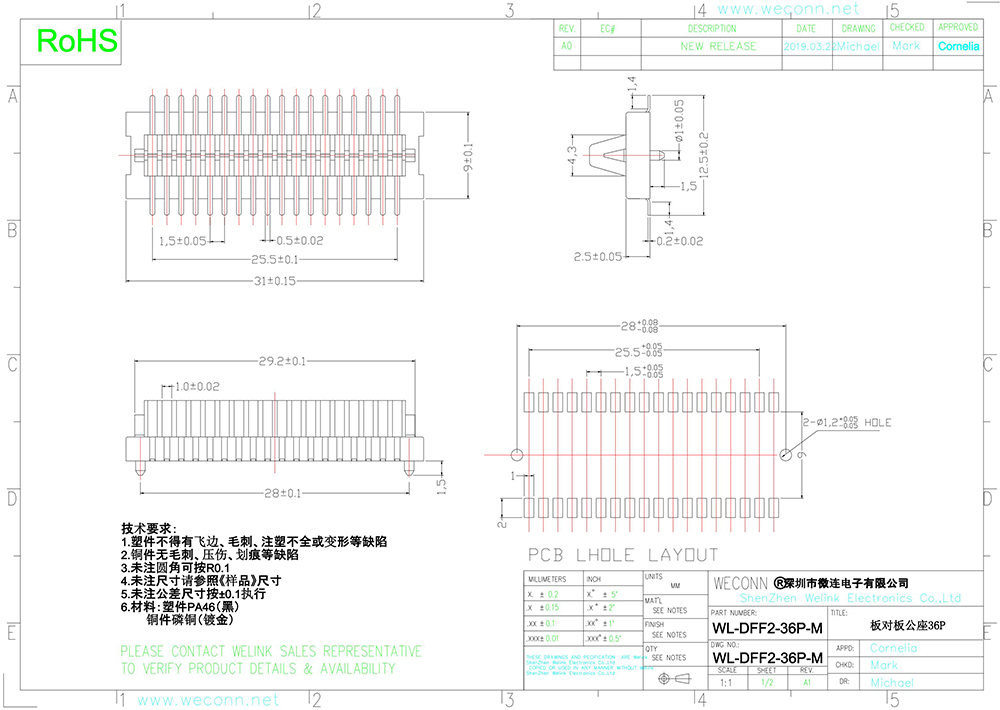Image resolution: width=1000 pixels, height=710 pixels.
Task: Select the front view of the connector
Action: [275, 155]
